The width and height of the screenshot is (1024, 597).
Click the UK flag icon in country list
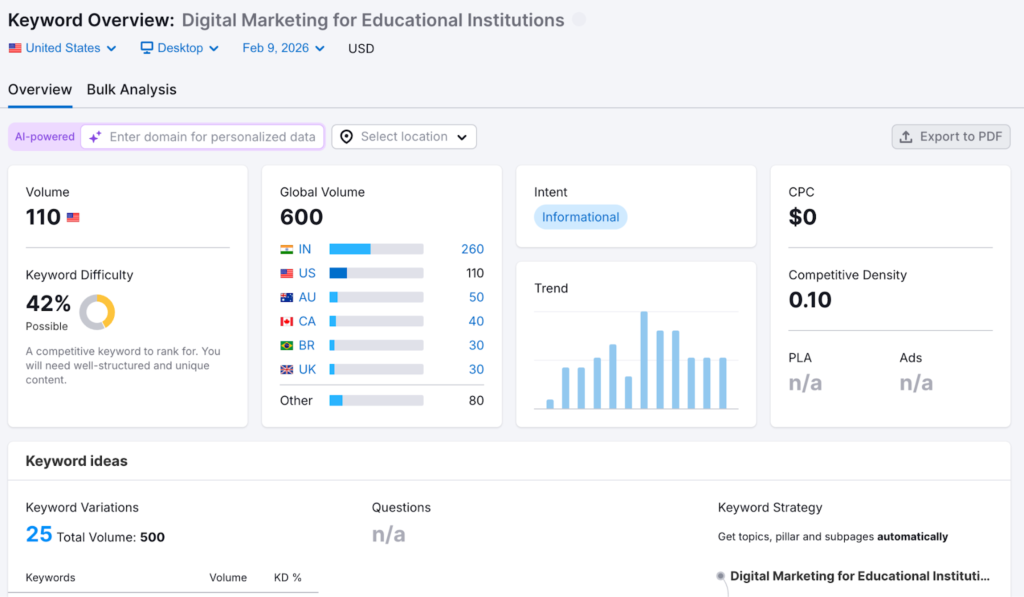pyautogui.click(x=287, y=369)
